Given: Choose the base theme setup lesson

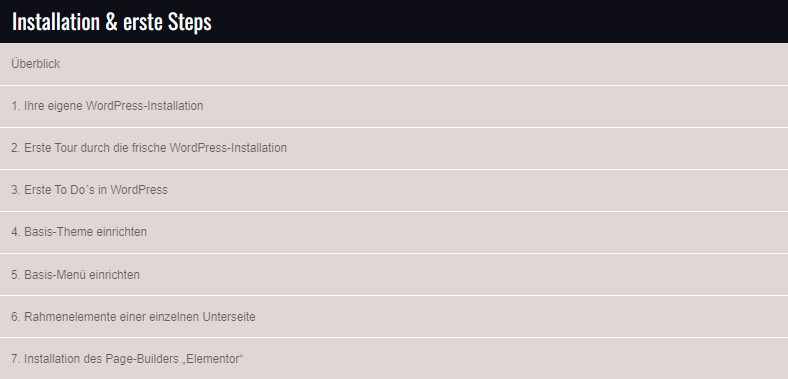Looking at the screenshot, I should tap(394, 232).
